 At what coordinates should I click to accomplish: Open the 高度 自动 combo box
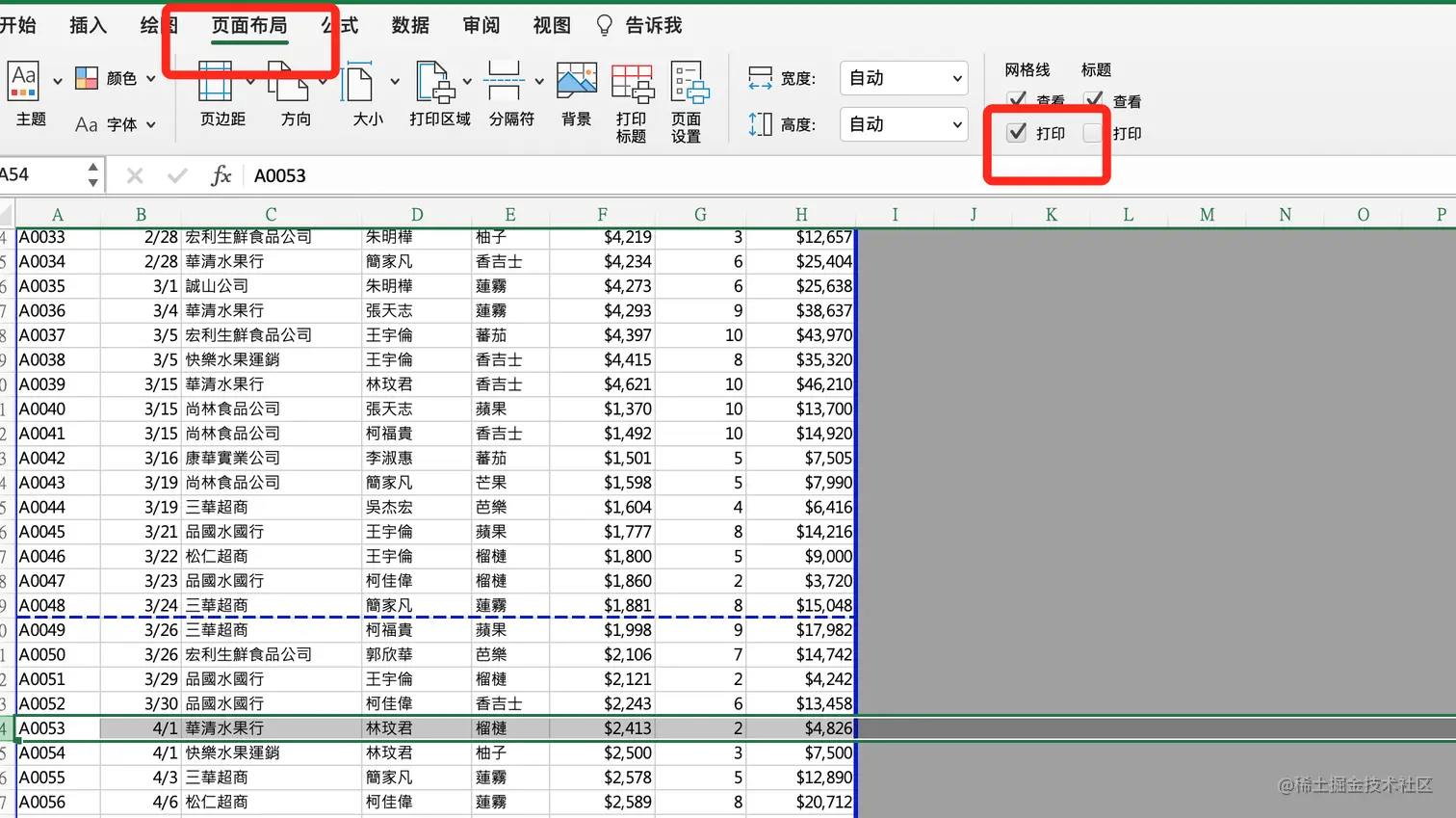[903, 124]
